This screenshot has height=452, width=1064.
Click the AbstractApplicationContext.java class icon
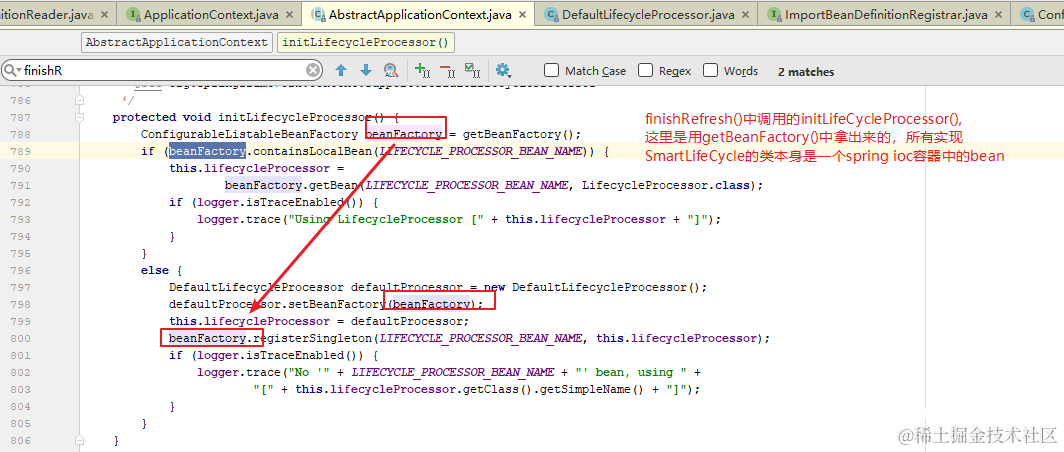[x=318, y=14]
